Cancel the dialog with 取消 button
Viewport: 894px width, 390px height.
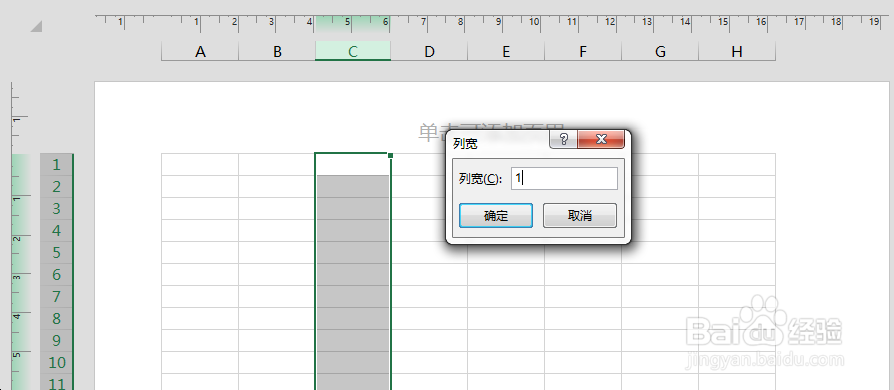click(x=580, y=216)
